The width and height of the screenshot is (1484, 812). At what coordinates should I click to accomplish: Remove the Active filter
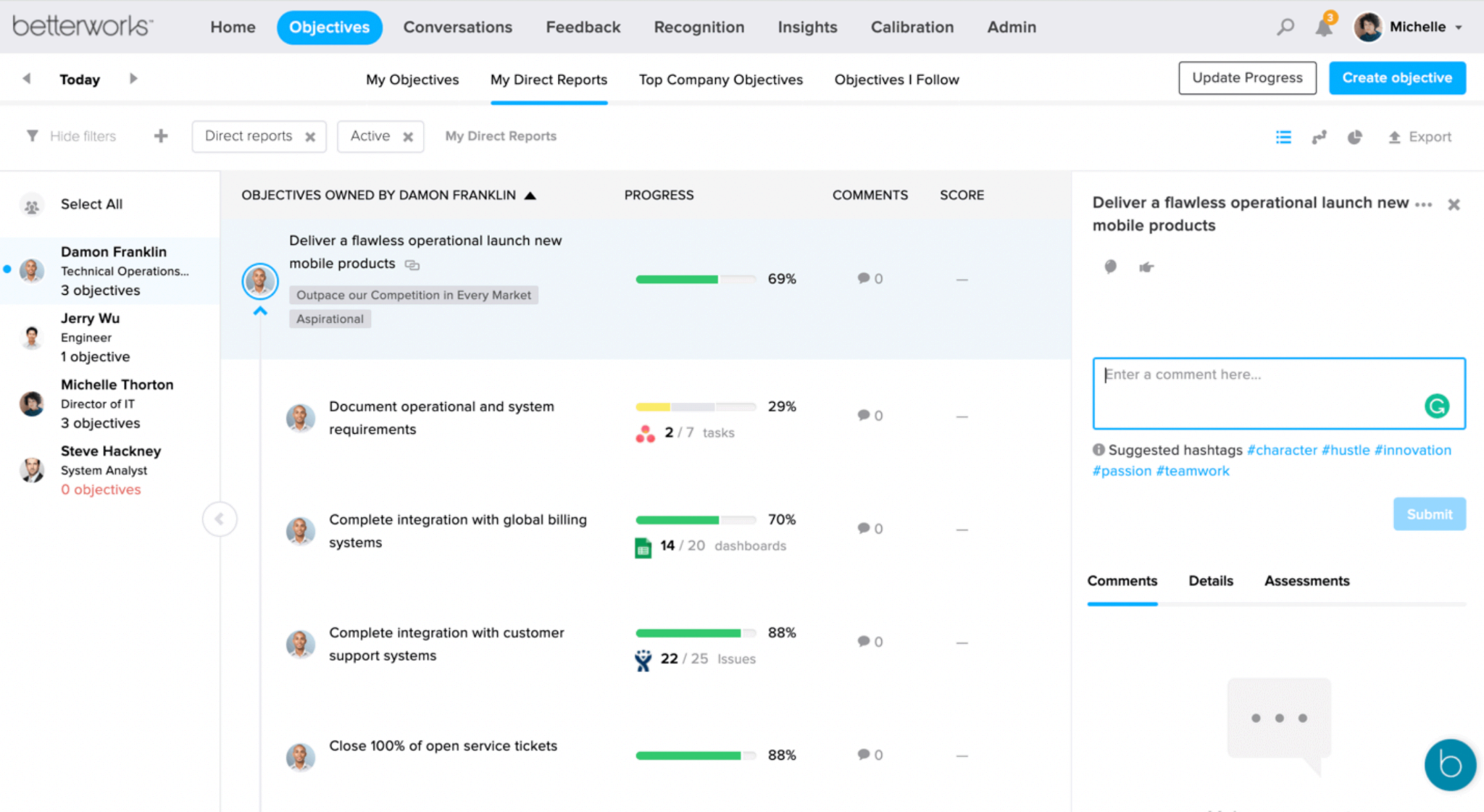(x=408, y=137)
